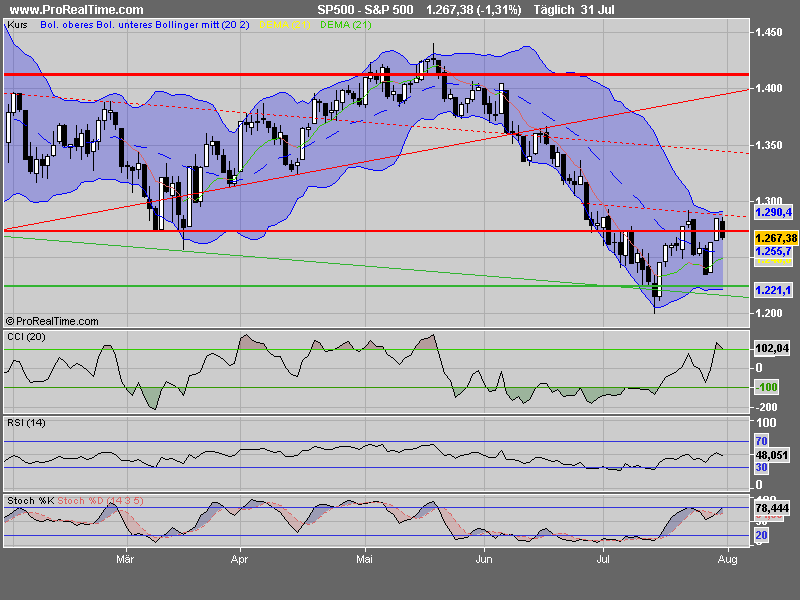Image resolution: width=800 pixels, height=600 pixels.
Task: Click the 'Apr' month label on time axis
Action: click(x=239, y=560)
